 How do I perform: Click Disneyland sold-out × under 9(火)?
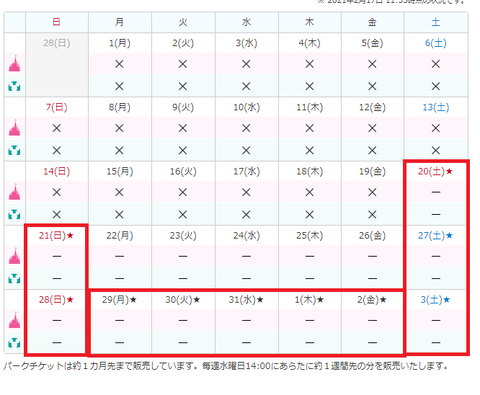(183, 128)
